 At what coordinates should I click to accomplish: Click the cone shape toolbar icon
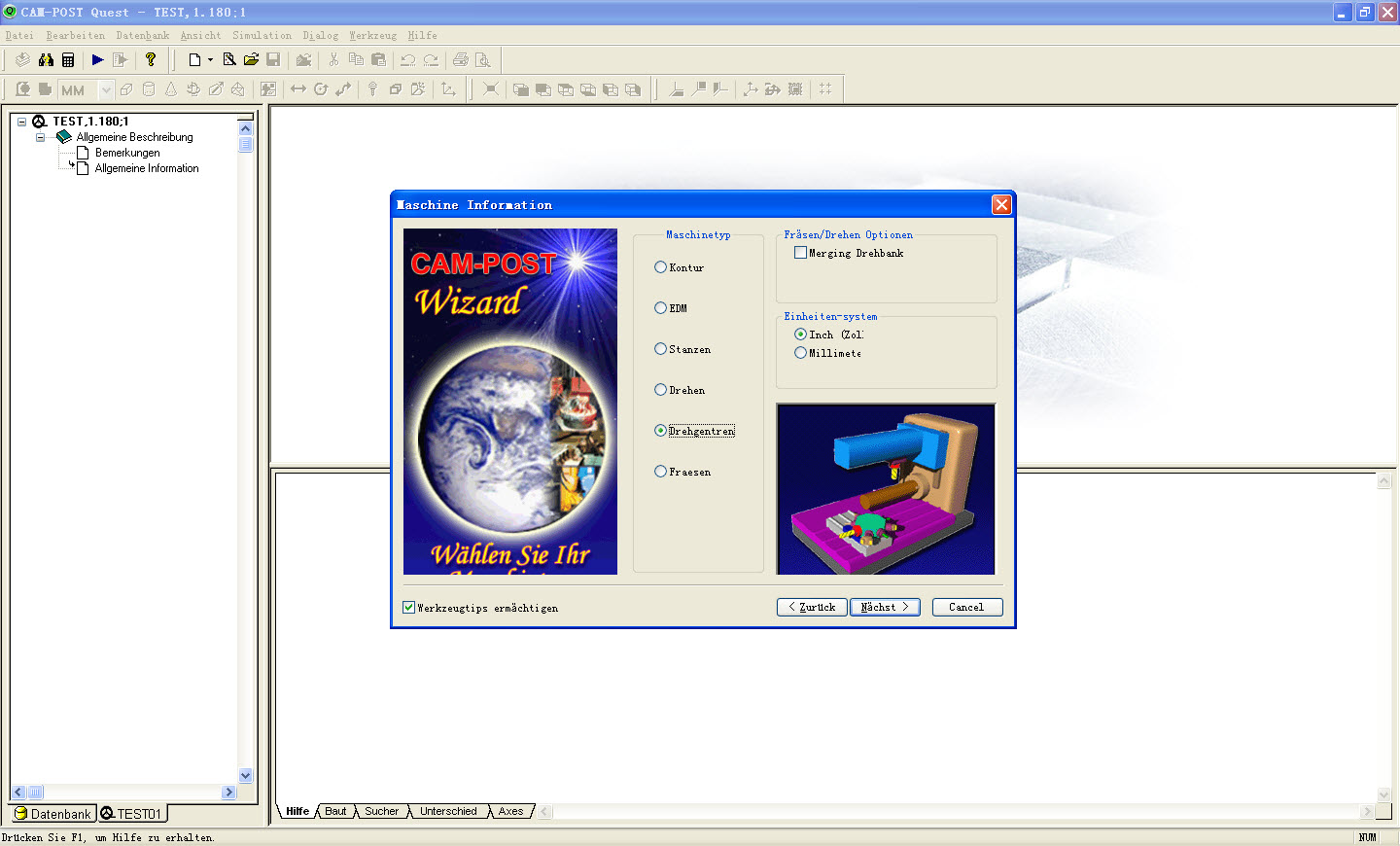click(171, 89)
